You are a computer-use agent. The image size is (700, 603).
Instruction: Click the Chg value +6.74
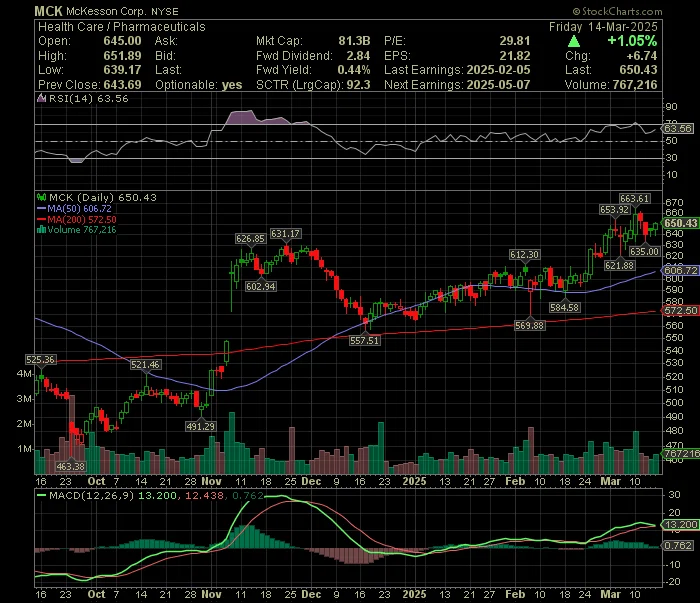click(642, 56)
